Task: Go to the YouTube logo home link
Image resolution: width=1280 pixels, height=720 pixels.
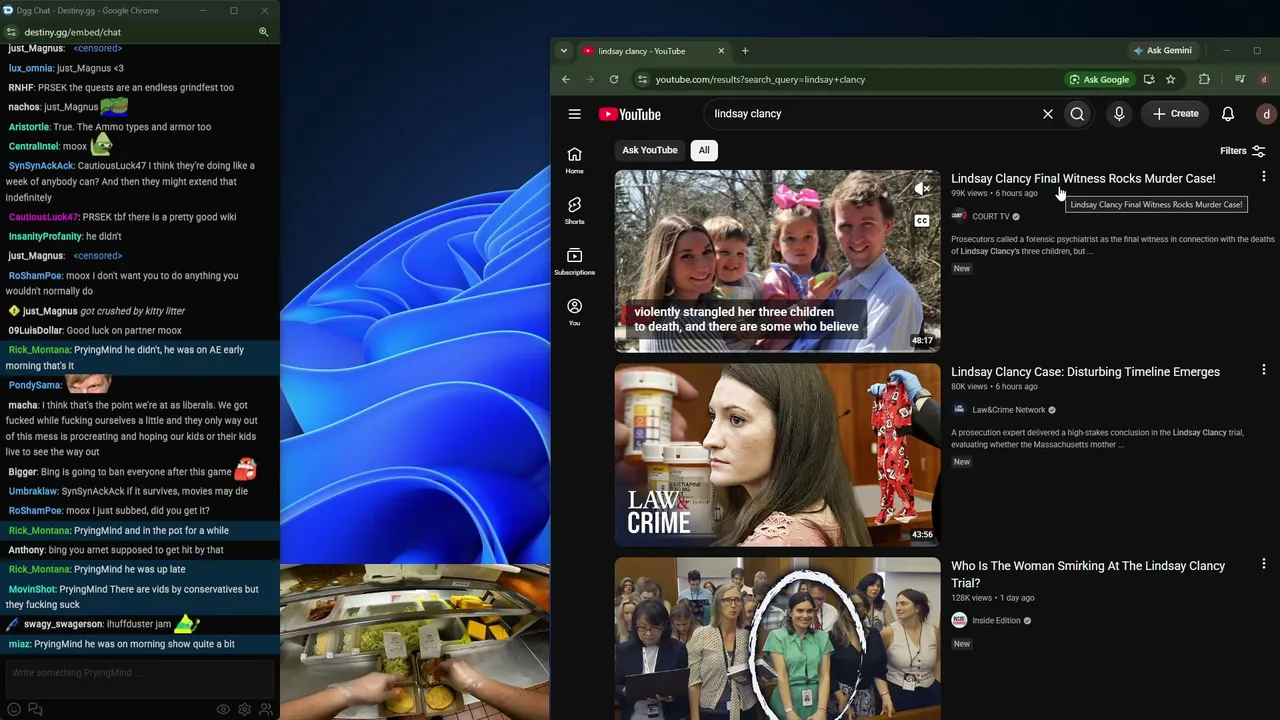Action: [630, 114]
